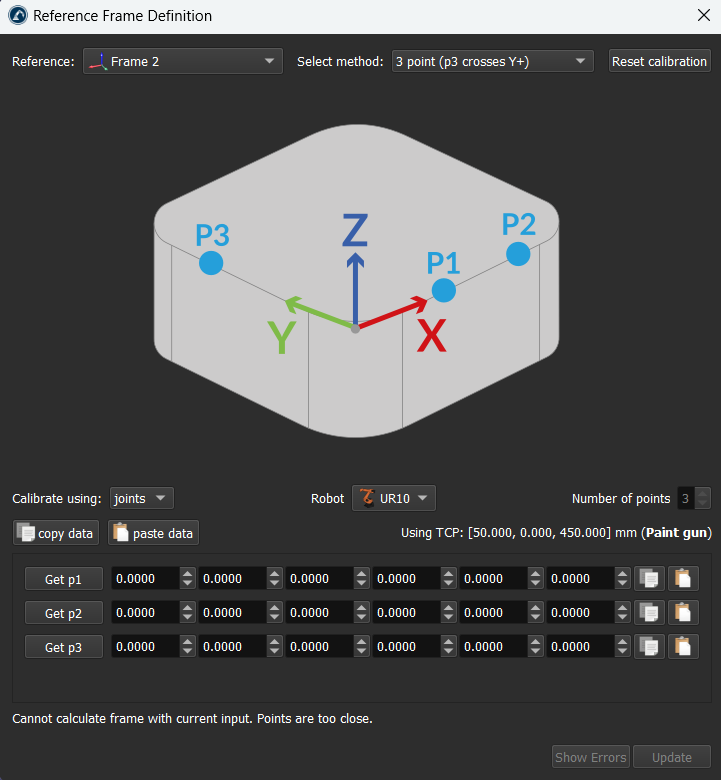Select the P3 point in the diagram
The image size is (721, 780).
[x=211, y=263]
